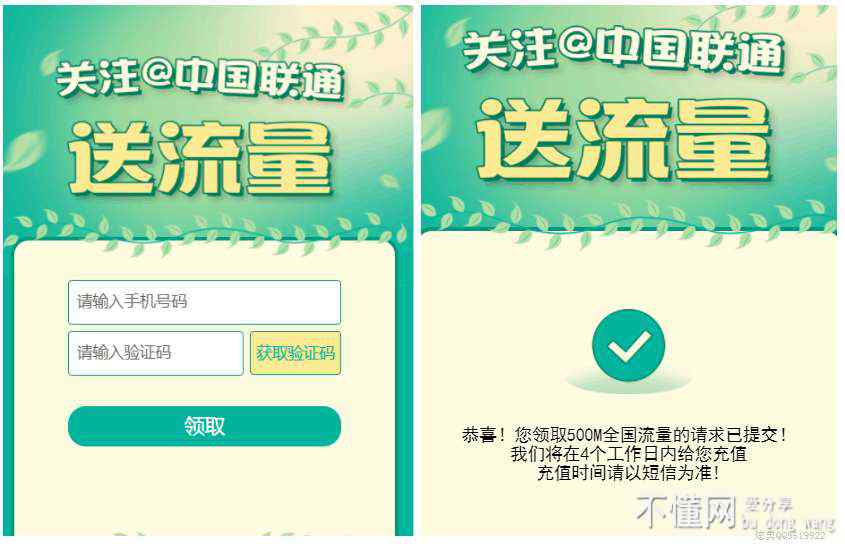This screenshot has width=845, height=544.
Task: Click the 不懂网 watermark logo
Action: (685, 511)
